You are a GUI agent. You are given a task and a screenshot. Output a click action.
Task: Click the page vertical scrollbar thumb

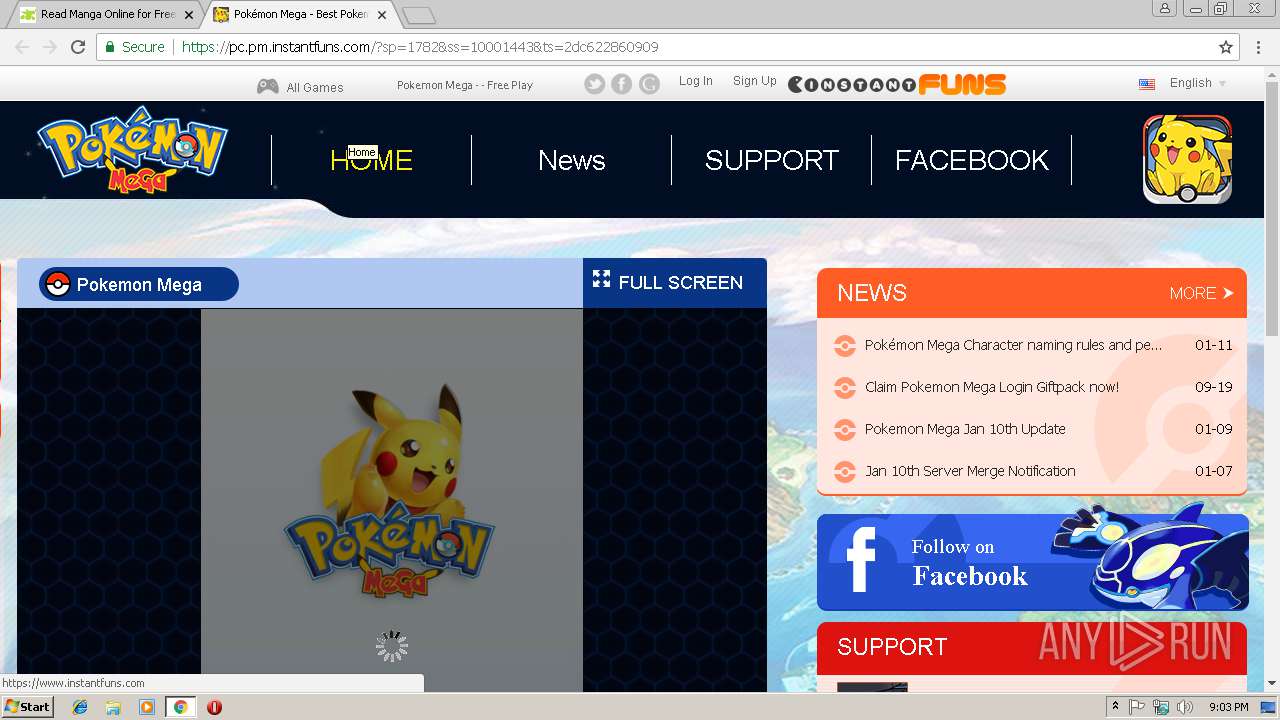[1272, 207]
